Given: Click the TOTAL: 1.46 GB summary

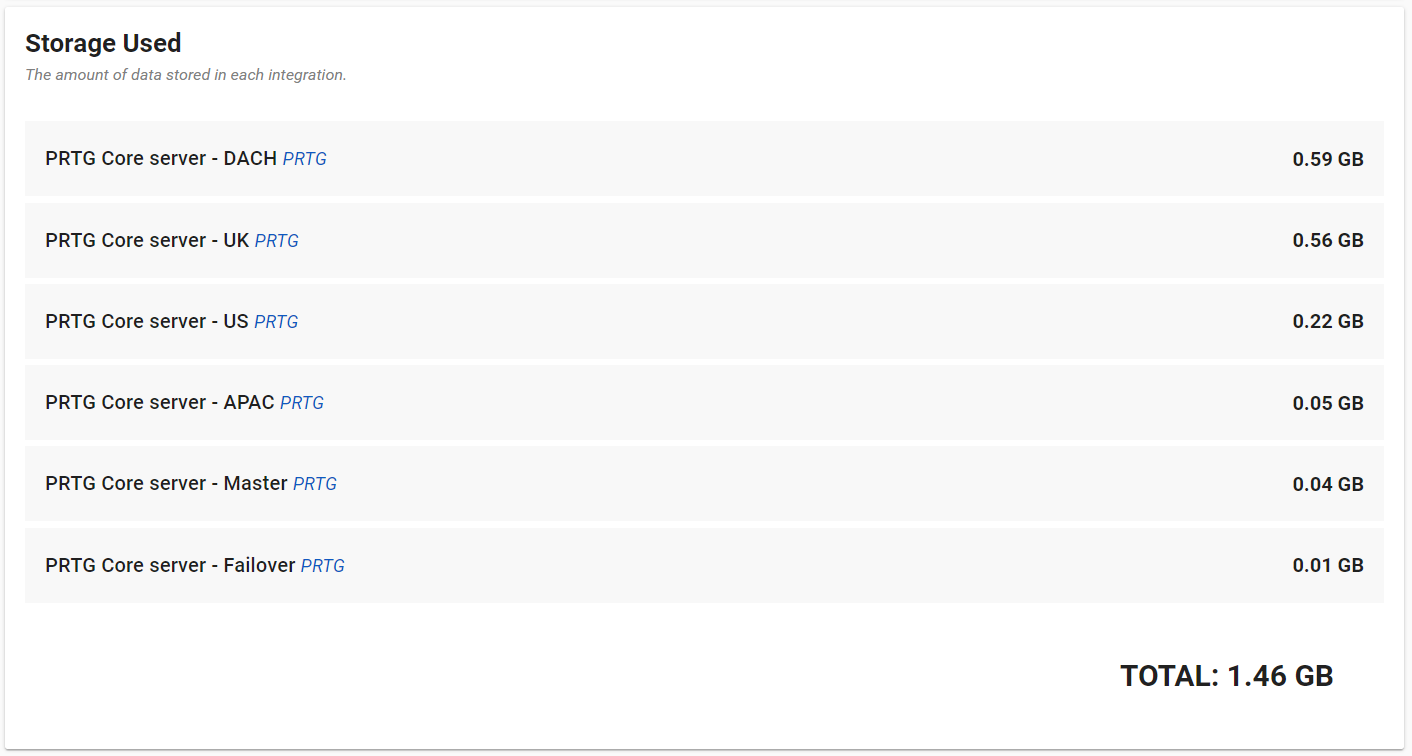Looking at the screenshot, I should (1226, 676).
